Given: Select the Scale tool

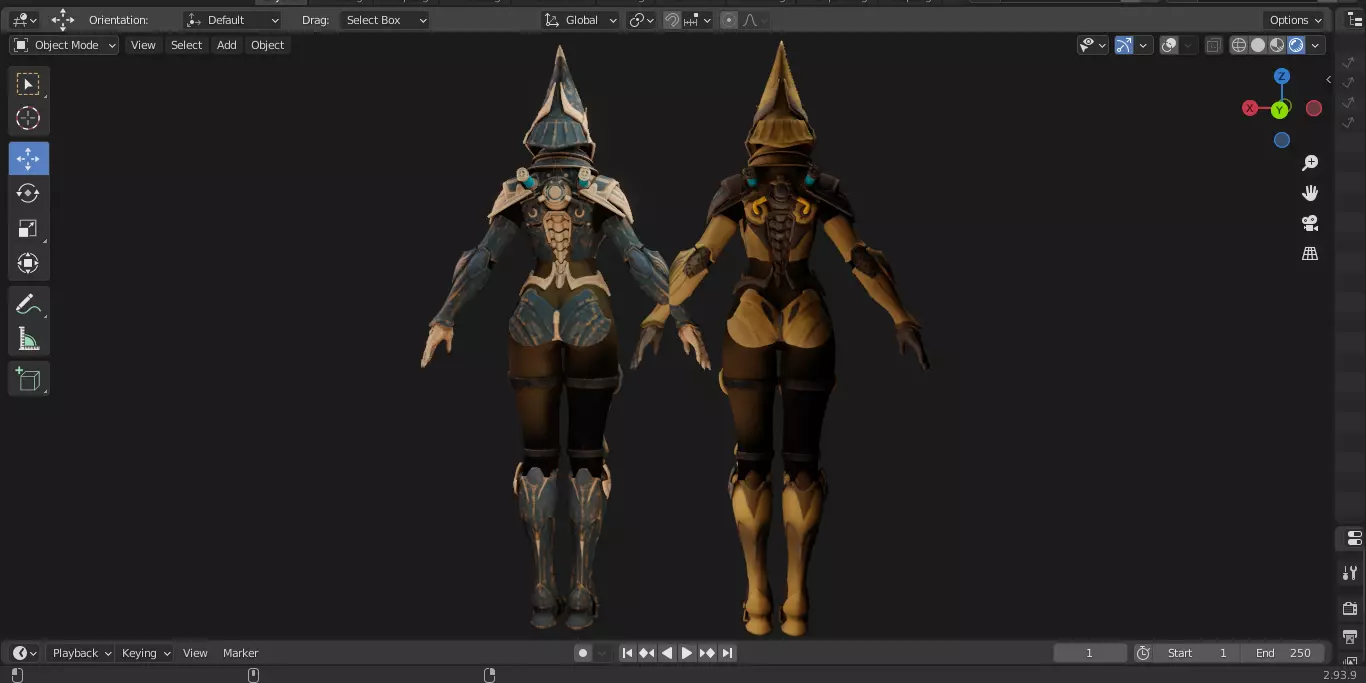Looking at the screenshot, I should [x=28, y=228].
